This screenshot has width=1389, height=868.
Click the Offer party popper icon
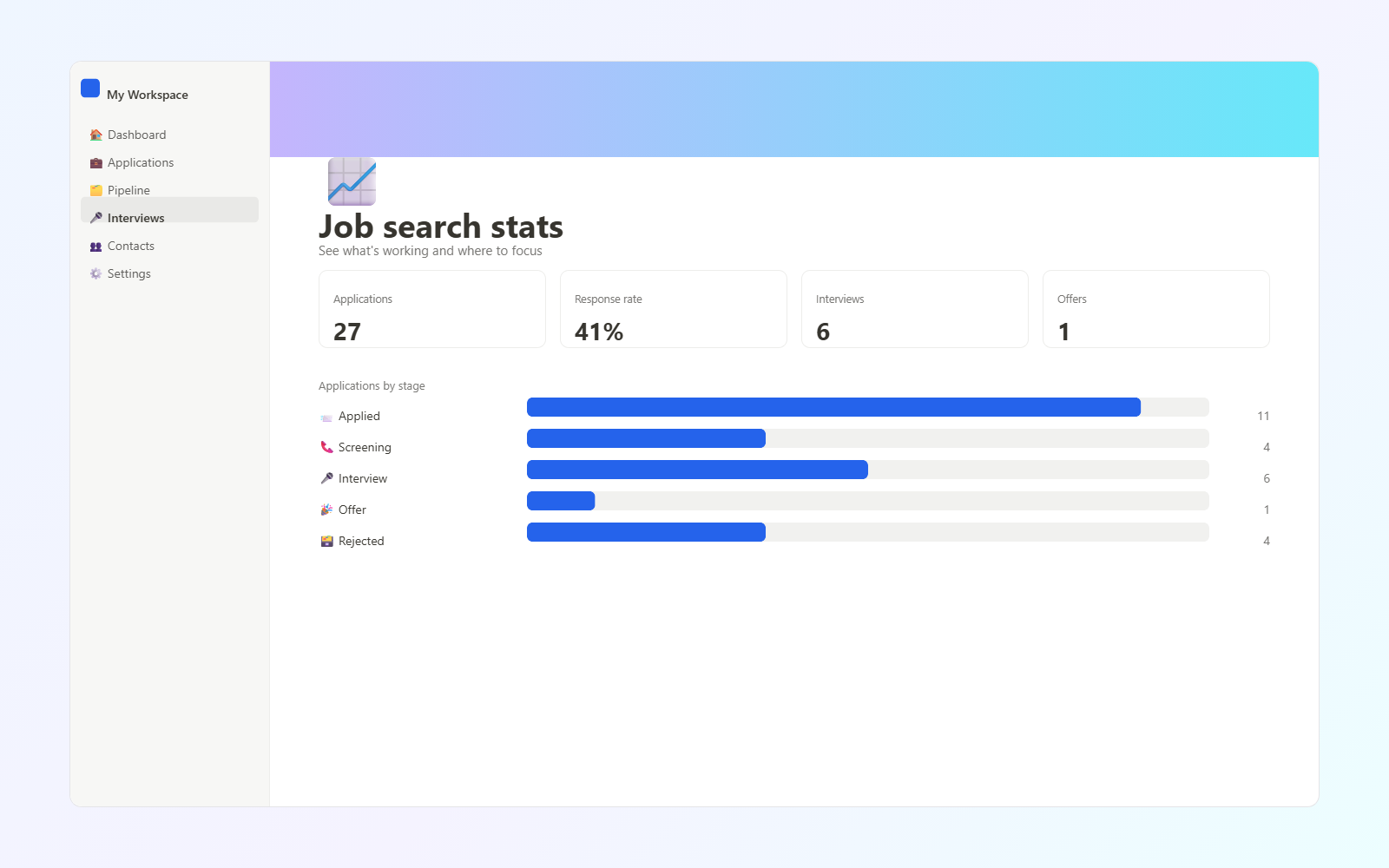[x=326, y=510]
